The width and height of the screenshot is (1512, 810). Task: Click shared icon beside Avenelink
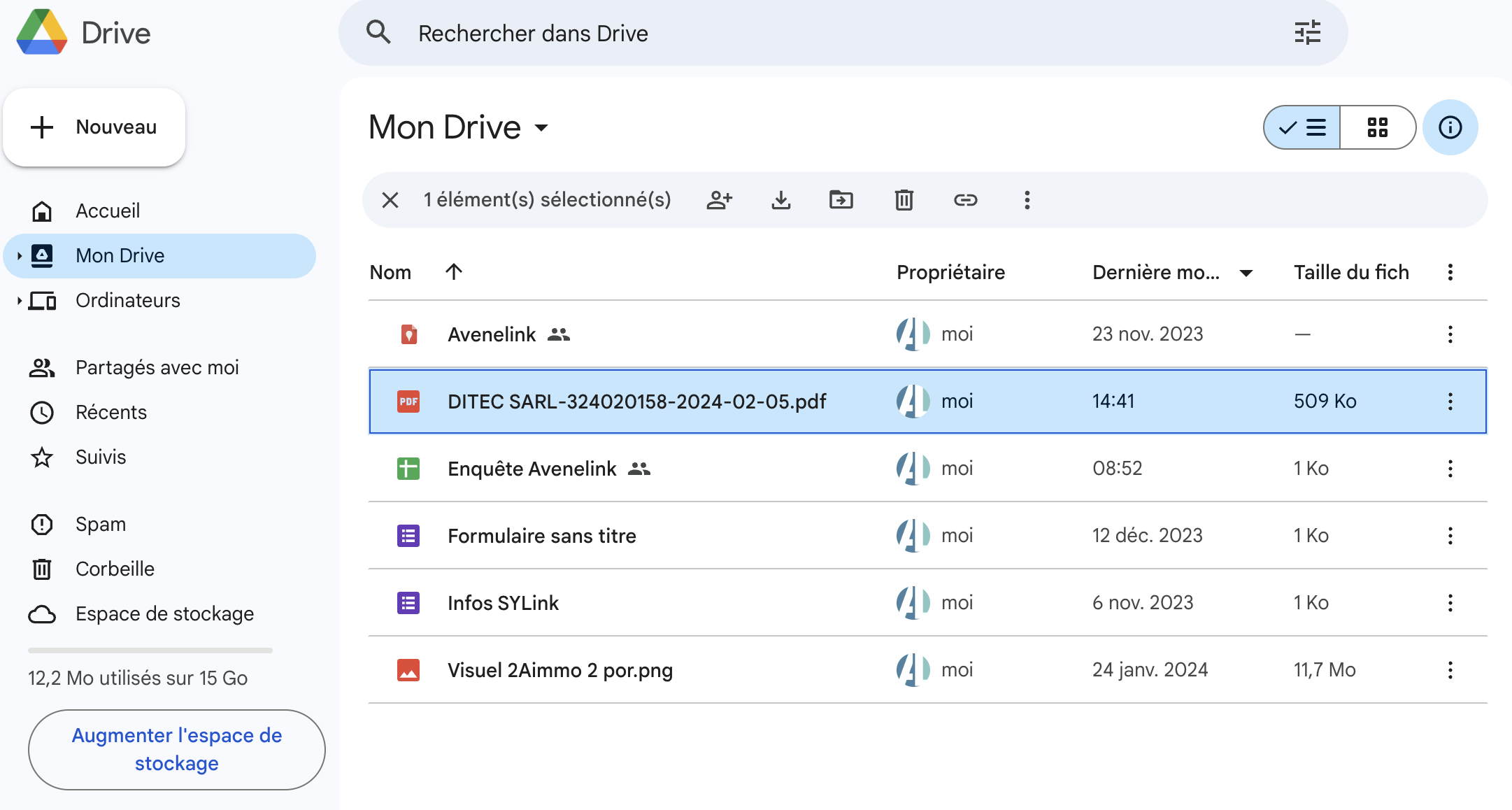(559, 334)
